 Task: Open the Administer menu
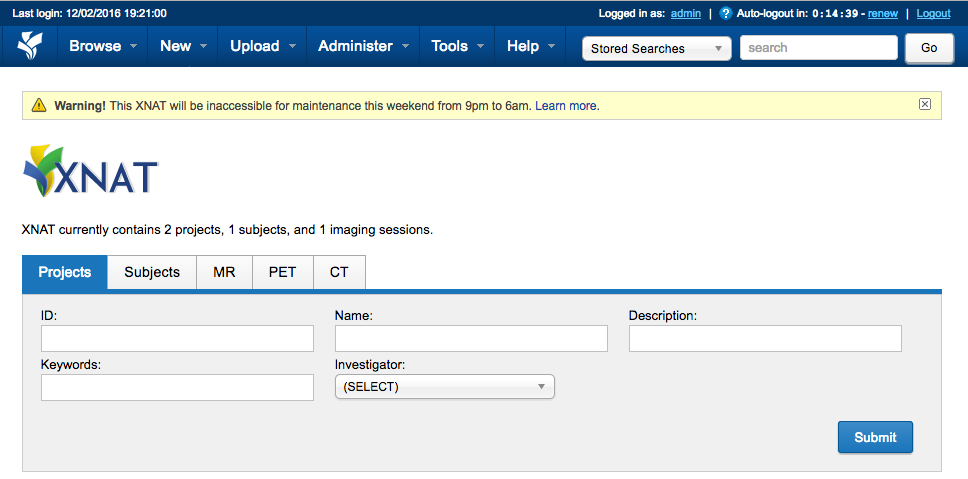tap(364, 46)
